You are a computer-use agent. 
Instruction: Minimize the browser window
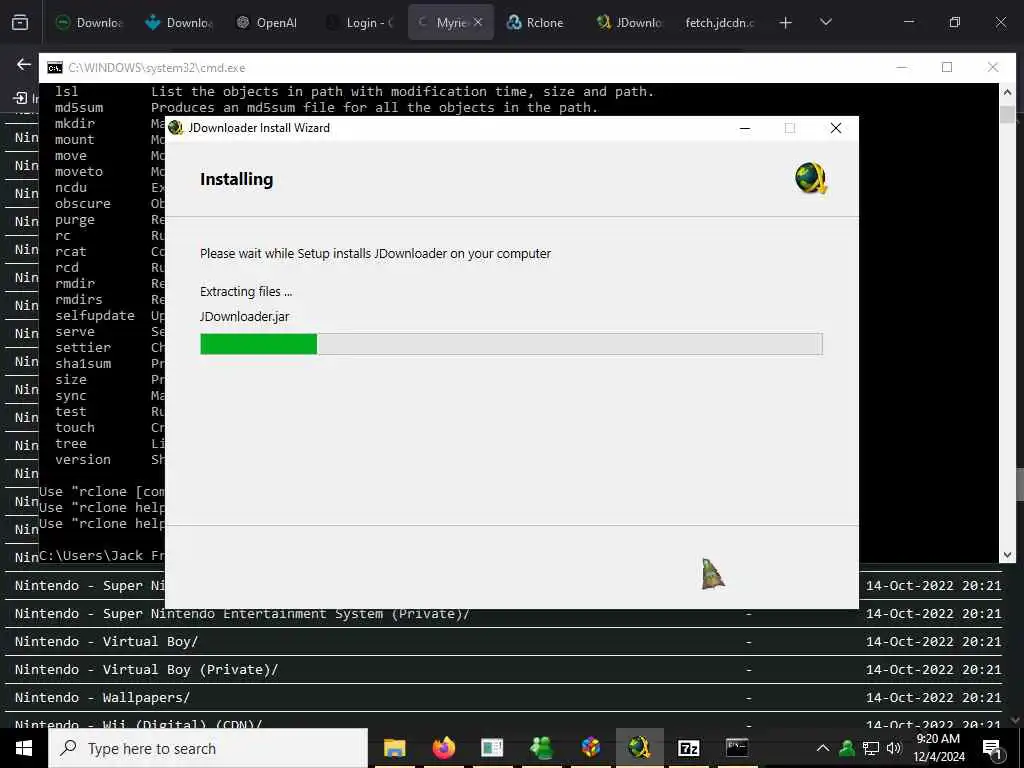[908, 22]
